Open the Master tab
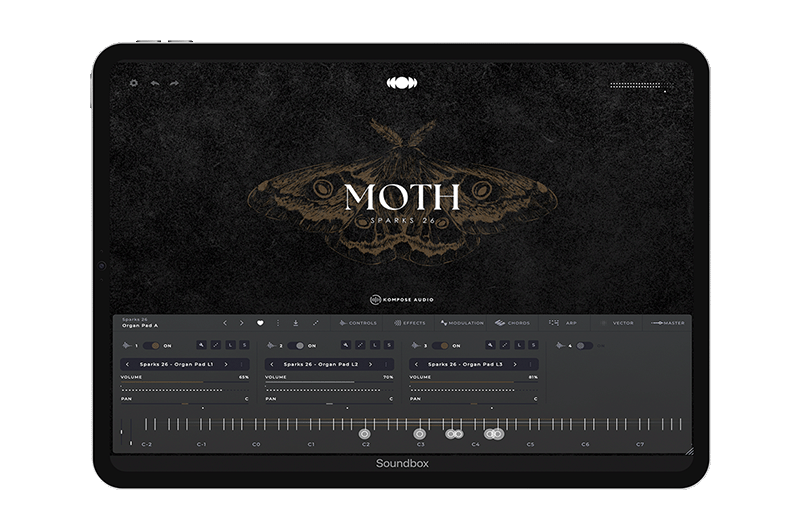800x530 pixels. [668, 323]
